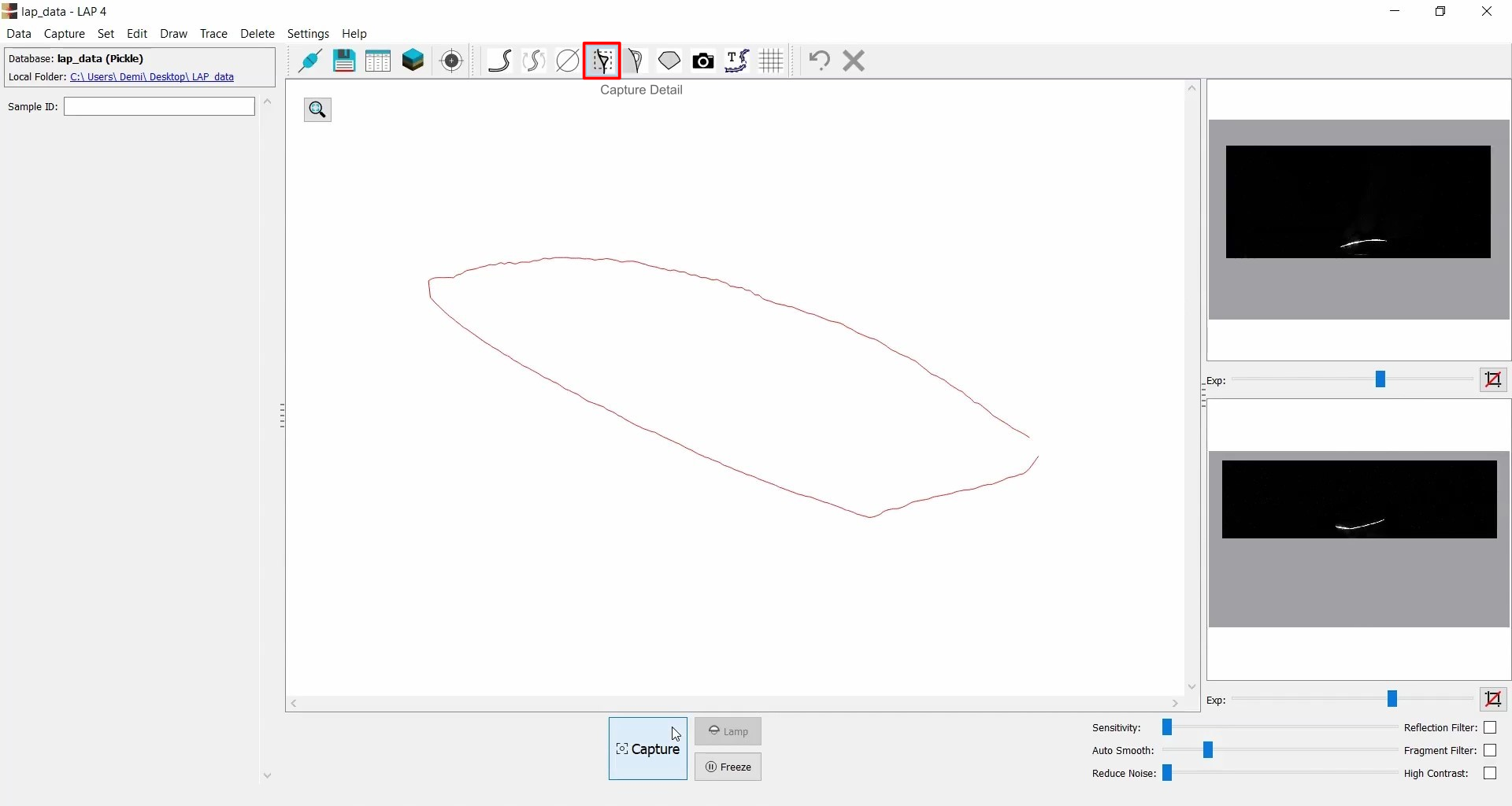Maximize the LAP 4 window
The width and height of the screenshot is (1512, 806).
point(1441,12)
